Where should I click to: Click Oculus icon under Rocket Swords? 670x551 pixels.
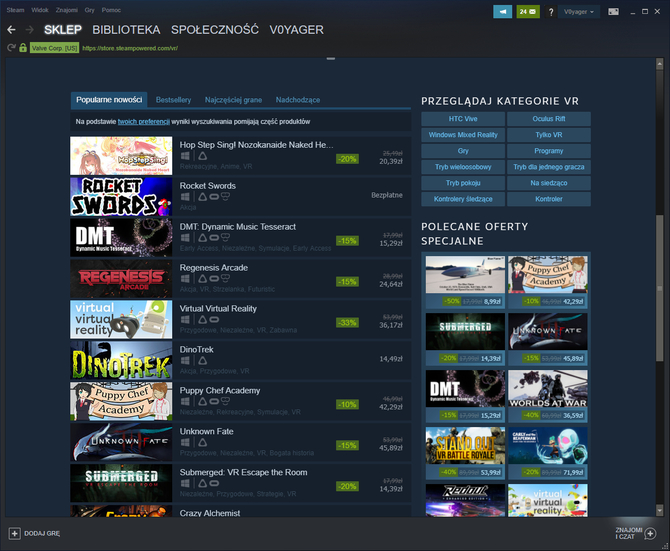click(214, 197)
